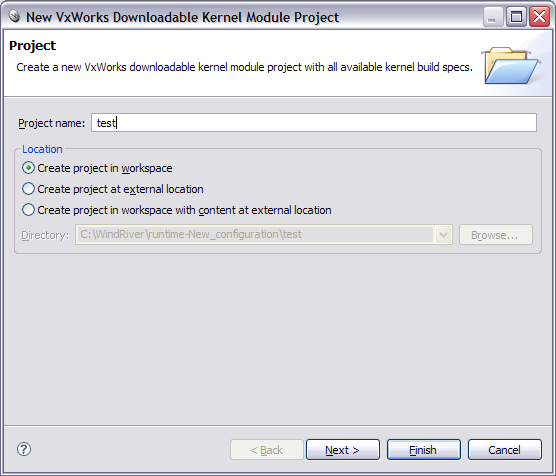Minimize the wizard dialog window

point(493,17)
